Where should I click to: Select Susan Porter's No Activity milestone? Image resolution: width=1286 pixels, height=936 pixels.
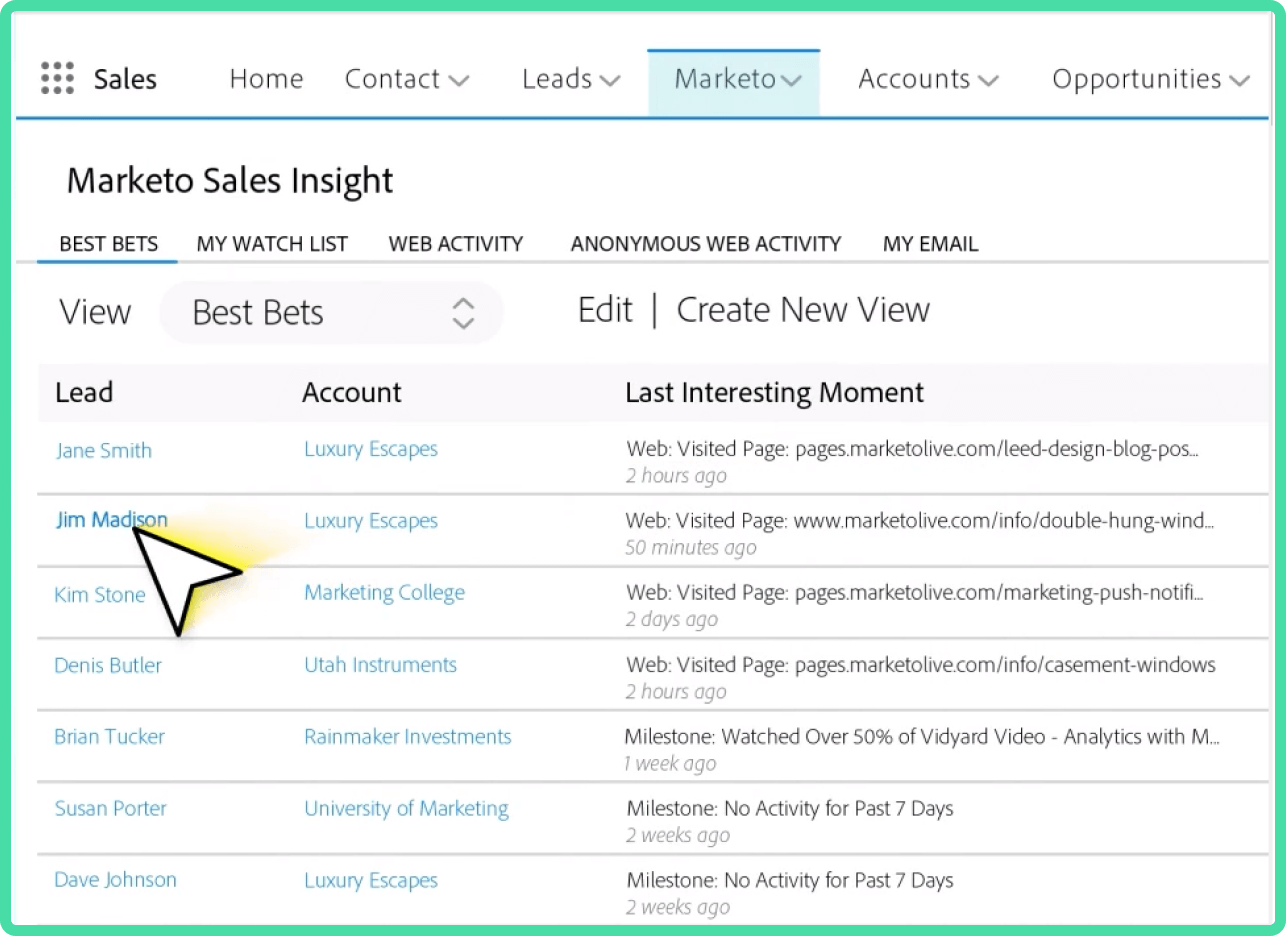[x=790, y=809]
